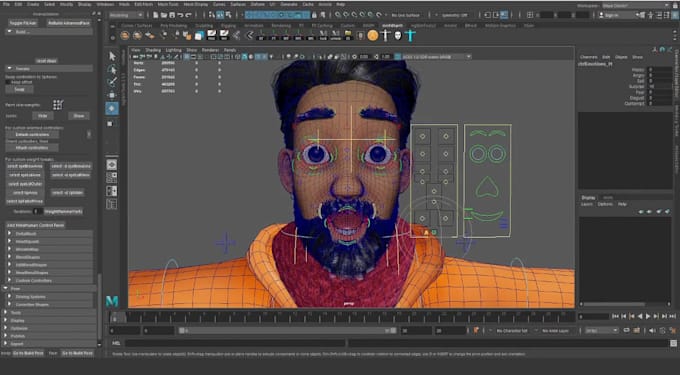Click the white T-pose skeleton shelf icon
The width and height of the screenshot is (680, 375).
pos(386,35)
